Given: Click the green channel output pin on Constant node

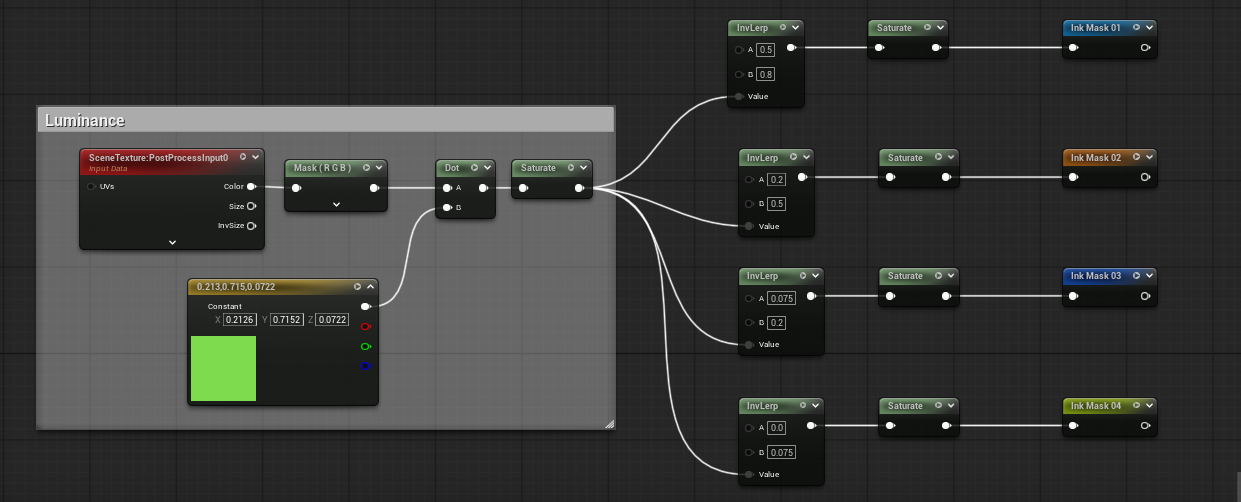Looking at the screenshot, I should pyautogui.click(x=365, y=346).
